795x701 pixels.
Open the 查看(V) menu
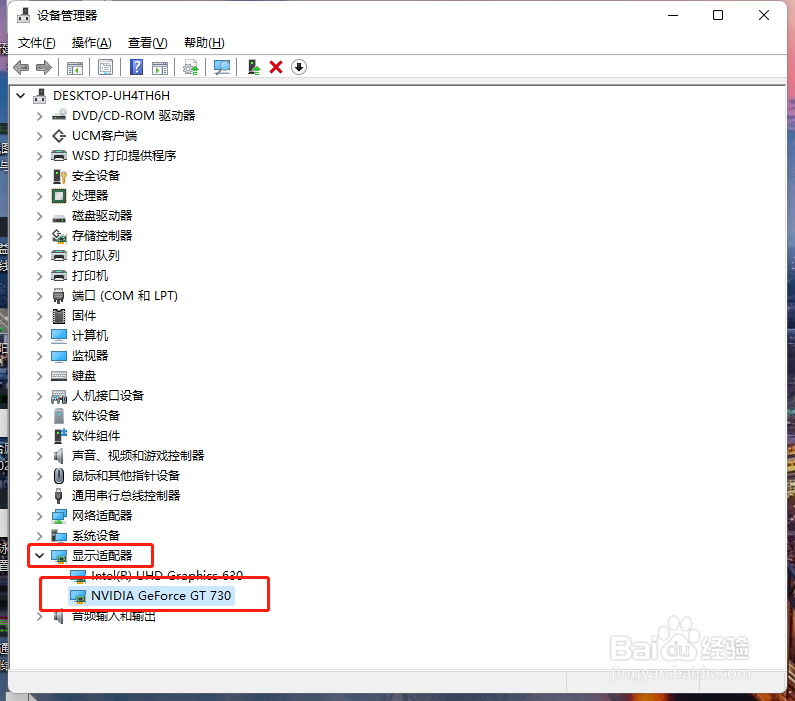coord(148,43)
